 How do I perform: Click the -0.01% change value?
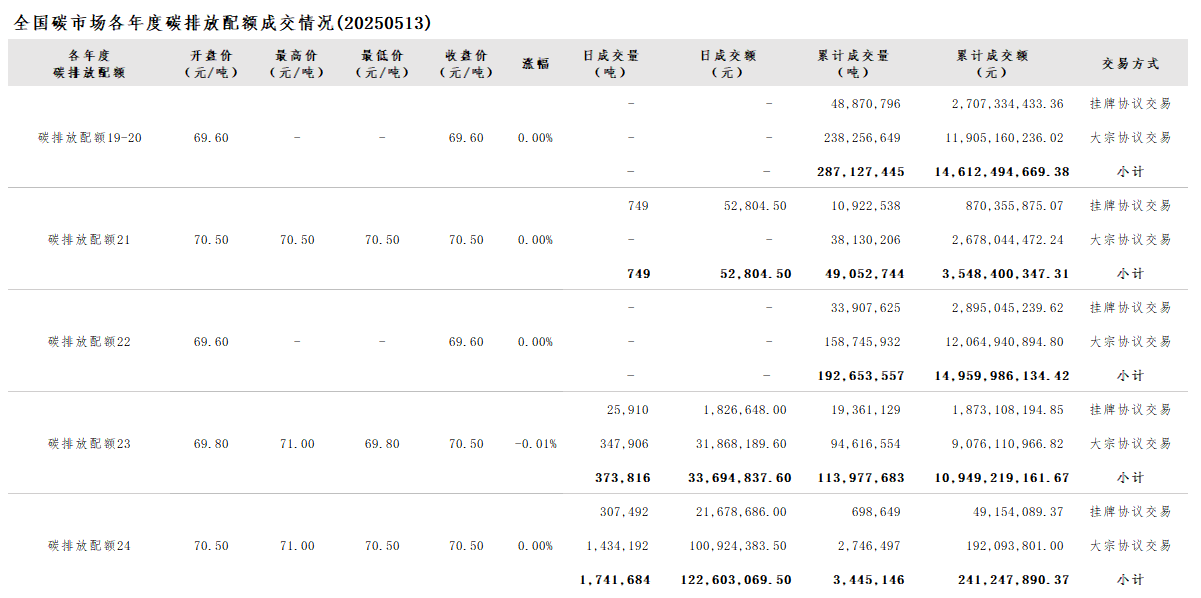click(x=536, y=444)
